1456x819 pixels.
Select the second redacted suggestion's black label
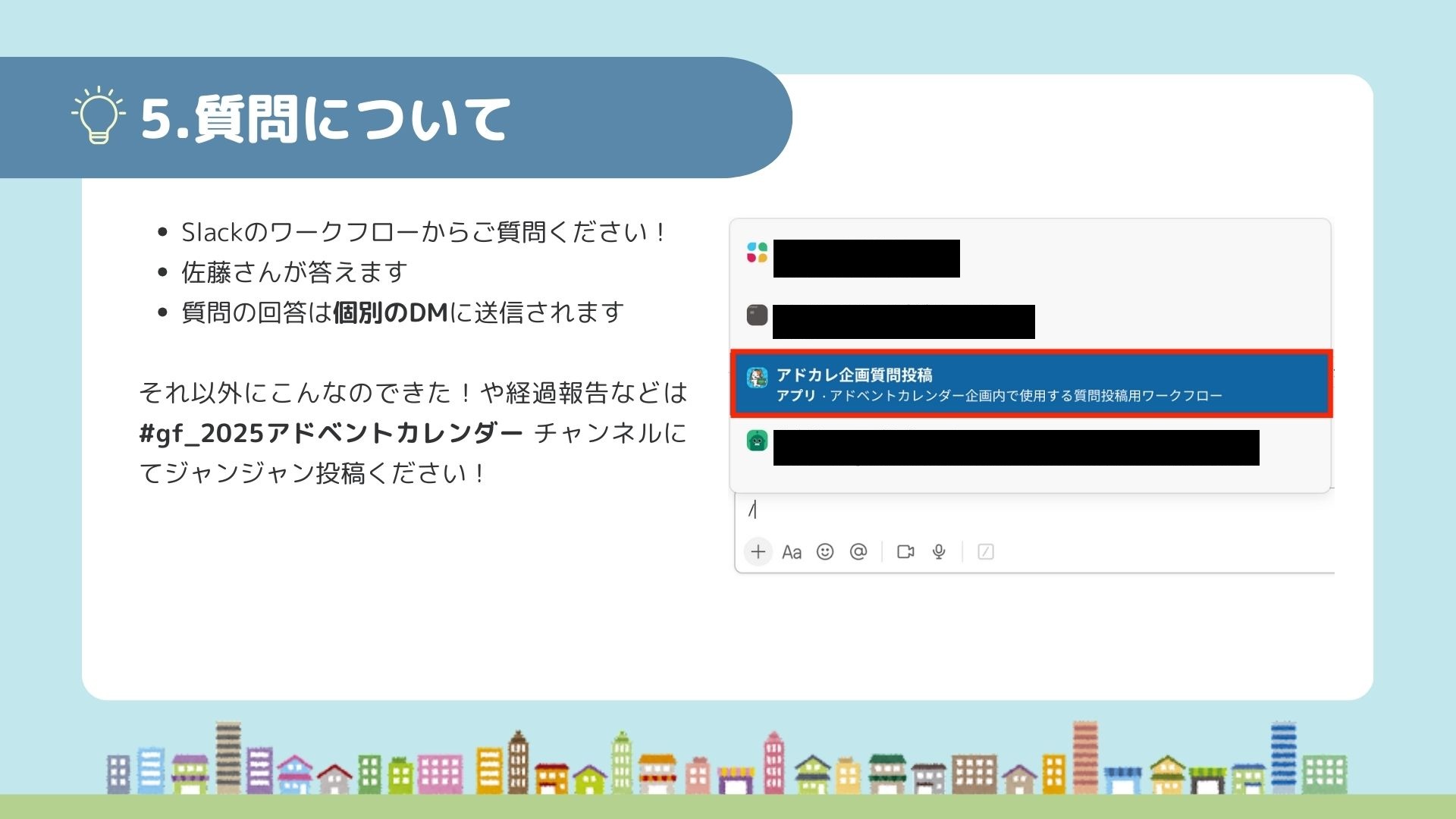pos(903,322)
